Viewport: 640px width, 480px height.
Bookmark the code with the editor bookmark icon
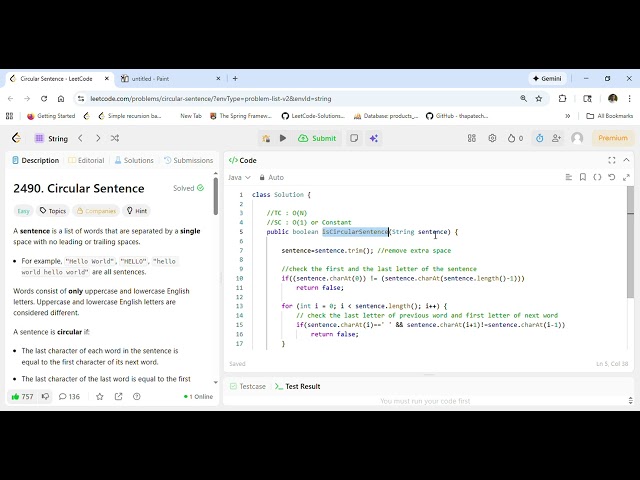[583, 177]
